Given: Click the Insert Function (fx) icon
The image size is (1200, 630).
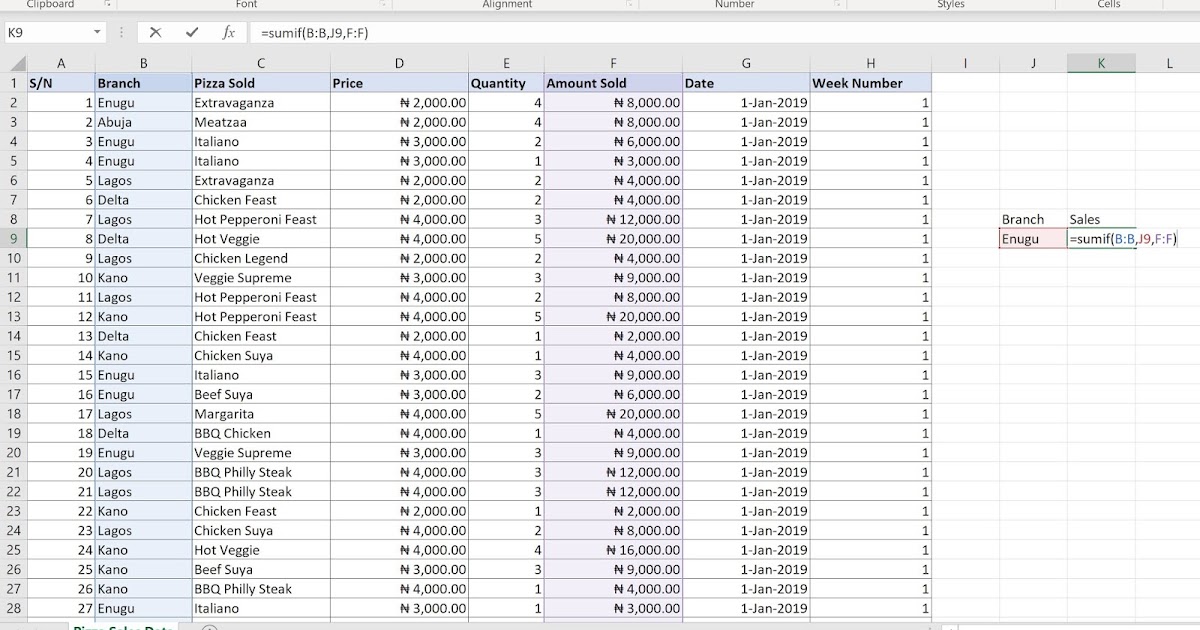Looking at the screenshot, I should [227, 31].
